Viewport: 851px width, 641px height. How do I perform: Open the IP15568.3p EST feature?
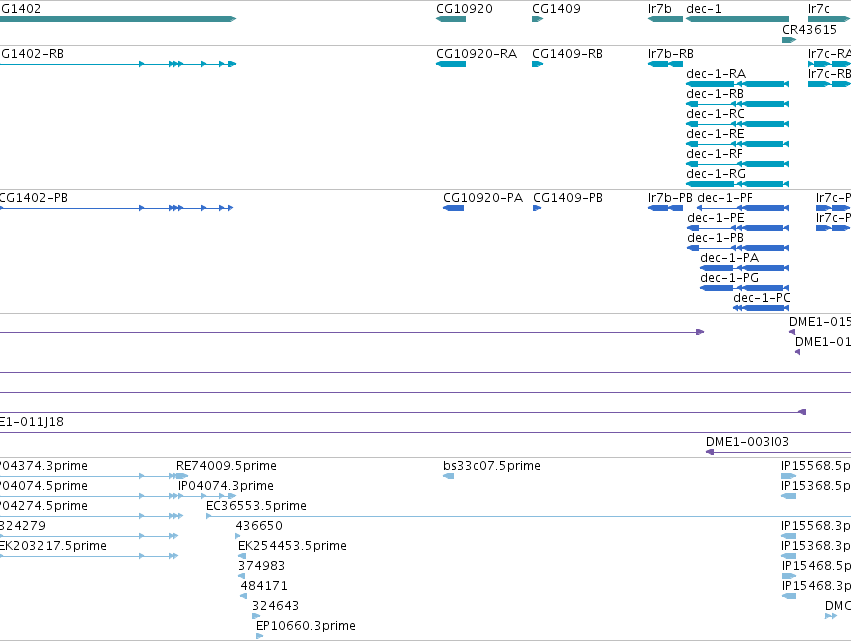[789, 536]
